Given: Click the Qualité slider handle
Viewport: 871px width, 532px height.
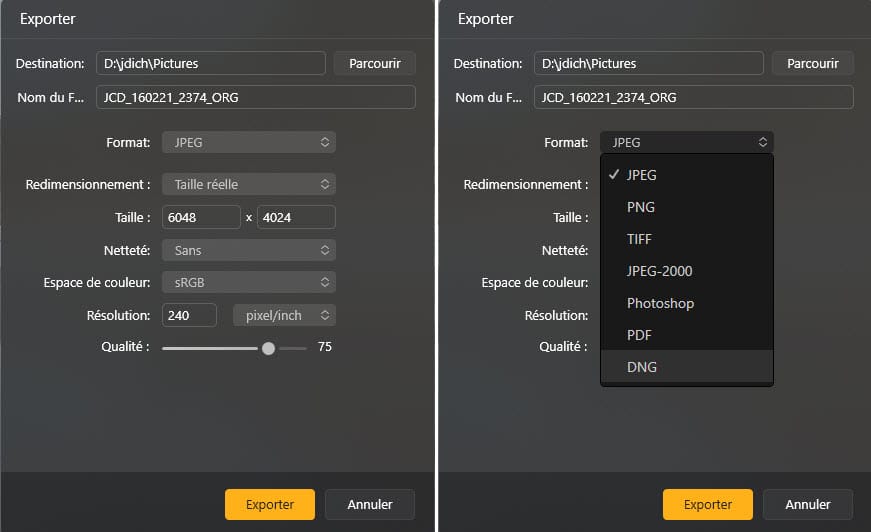Looking at the screenshot, I should pyautogui.click(x=268, y=348).
